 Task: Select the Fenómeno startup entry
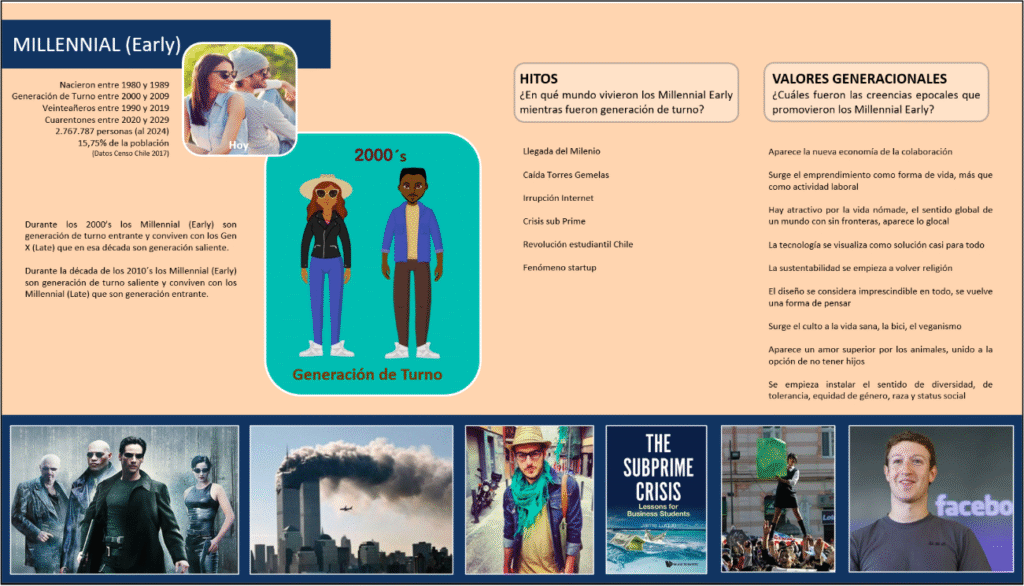560,268
